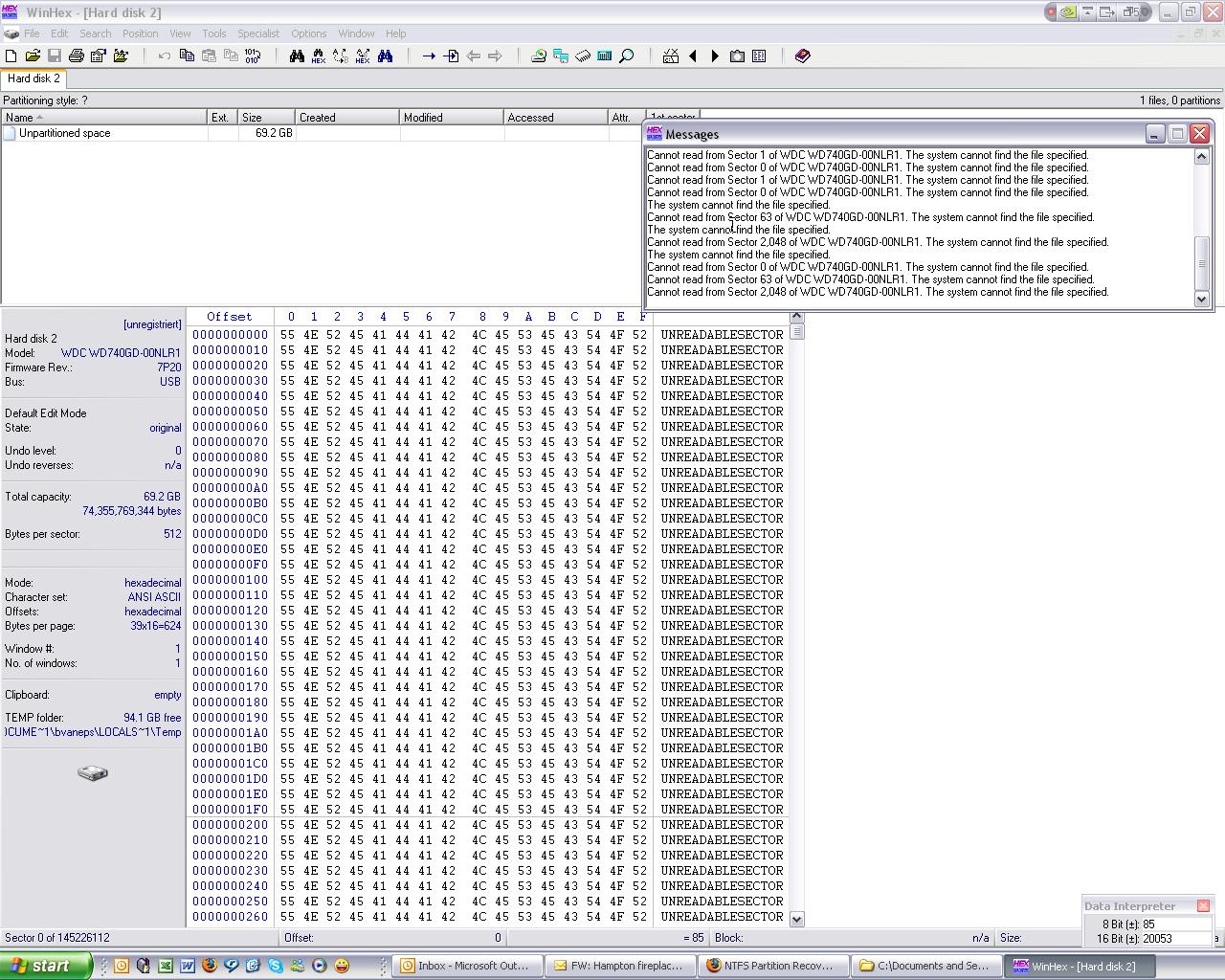Click the Options check-box icon
This screenshot has width=1225, height=980.
click(671, 56)
